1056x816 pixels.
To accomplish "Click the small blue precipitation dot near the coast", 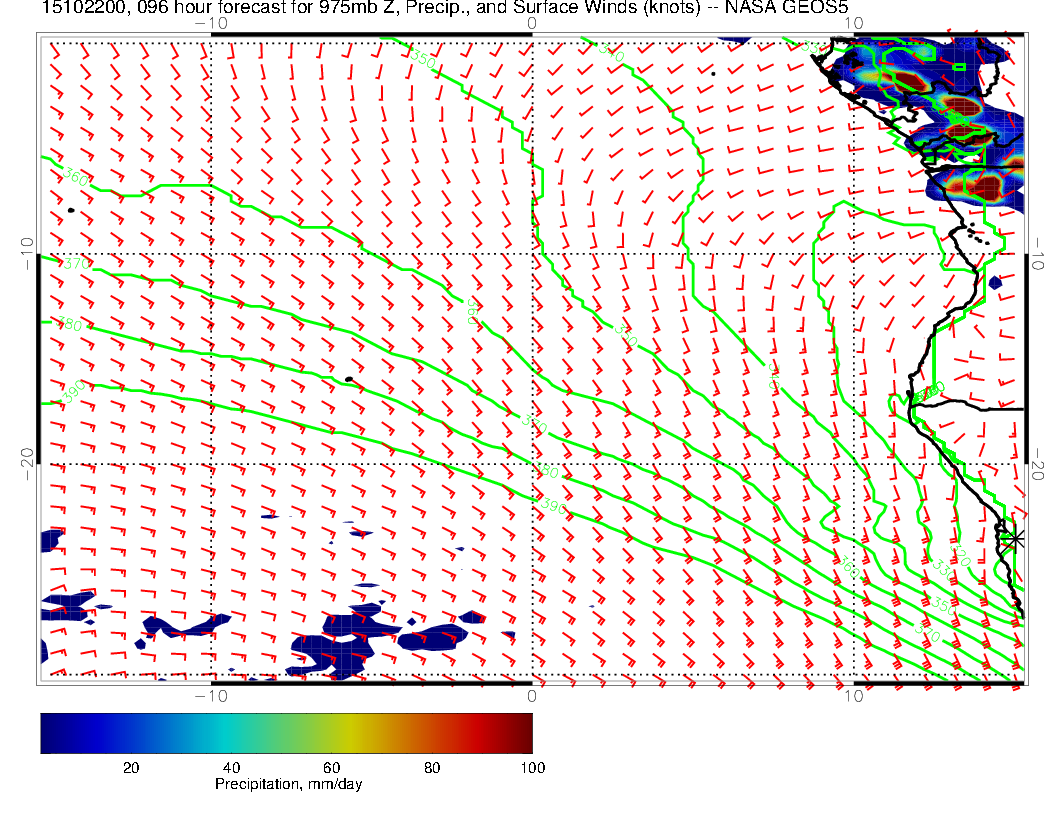I will click(x=995, y=283).
